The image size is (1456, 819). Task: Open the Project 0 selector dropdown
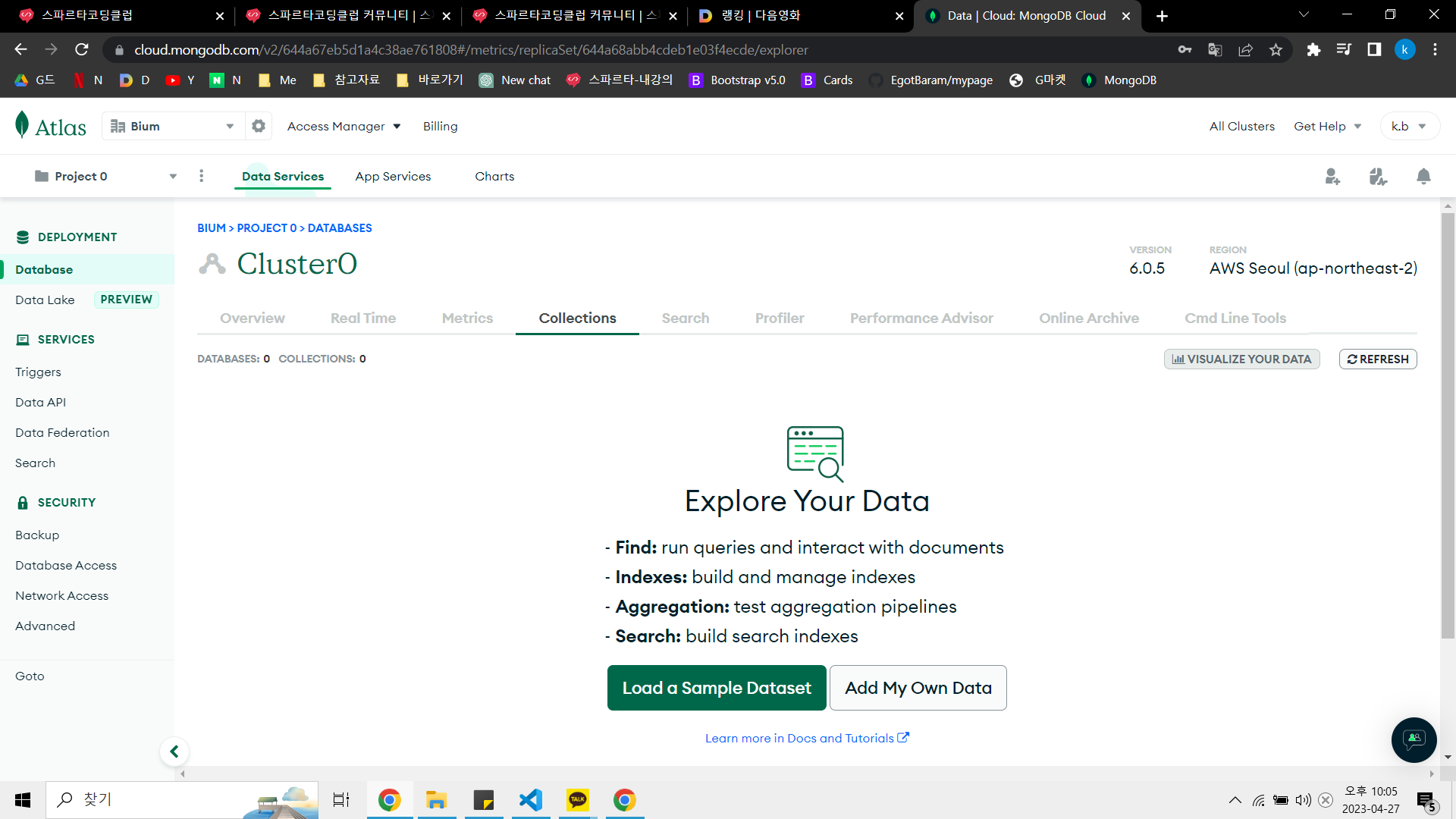[105, 176]
